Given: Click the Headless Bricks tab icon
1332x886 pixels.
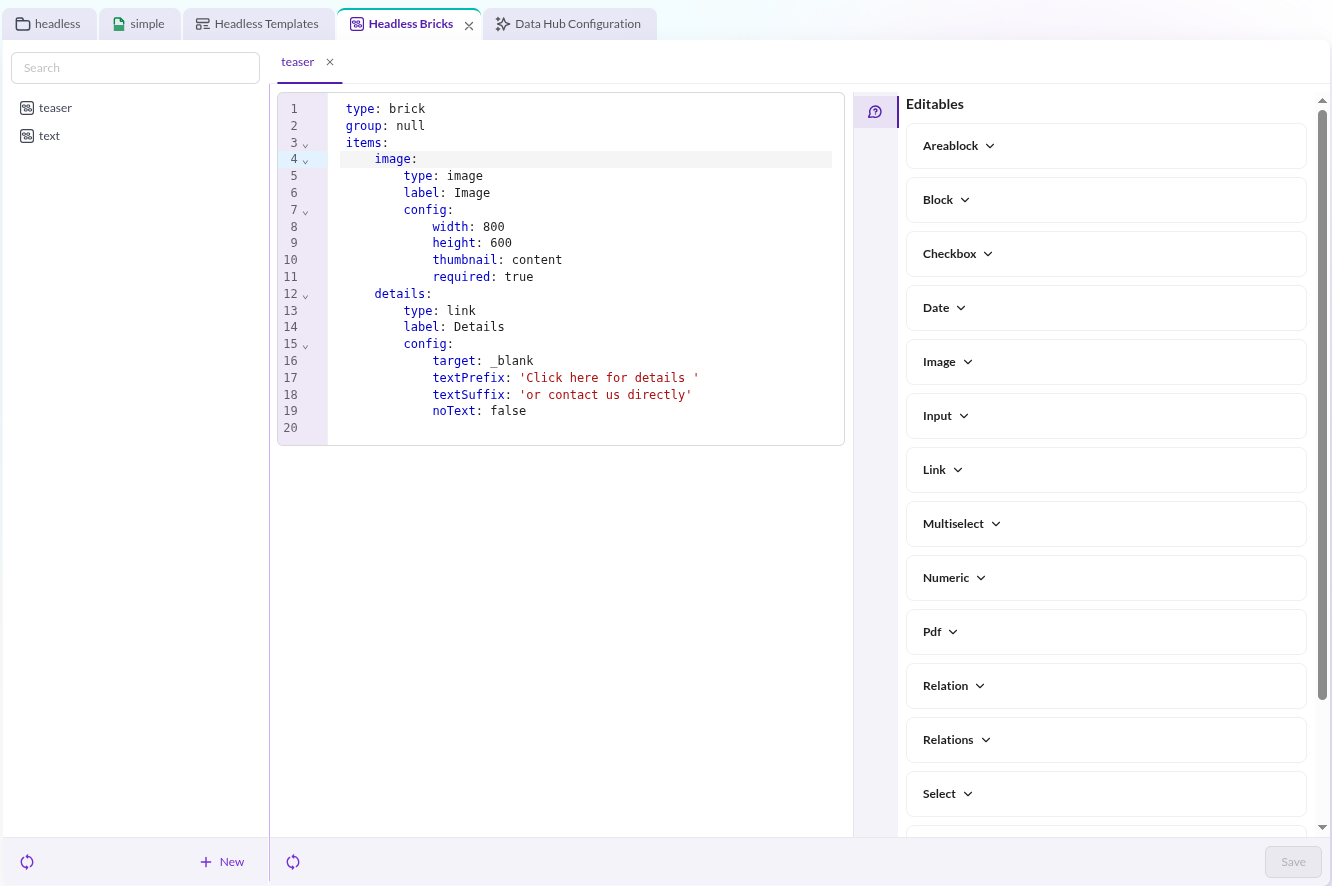Looking at the screenshot, I should 357,24.
